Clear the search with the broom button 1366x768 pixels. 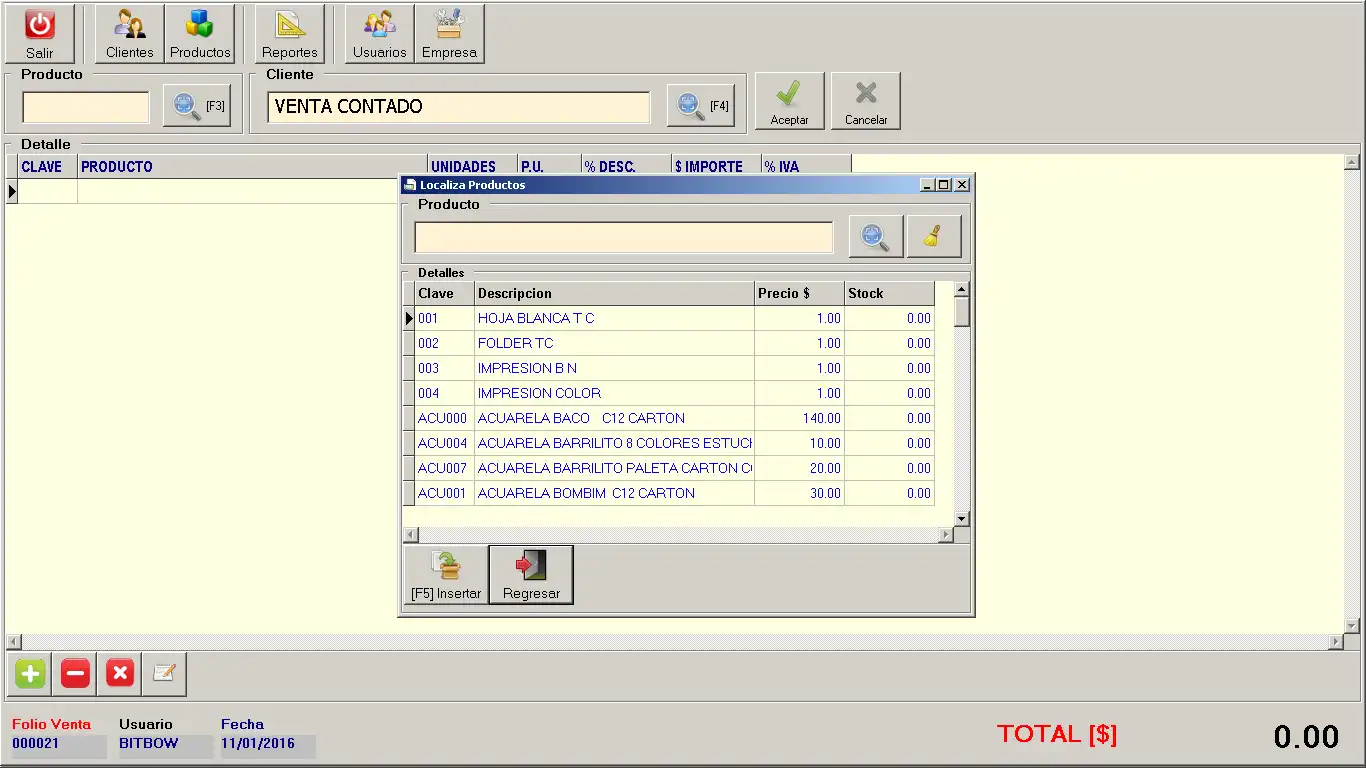click(934, 237)
